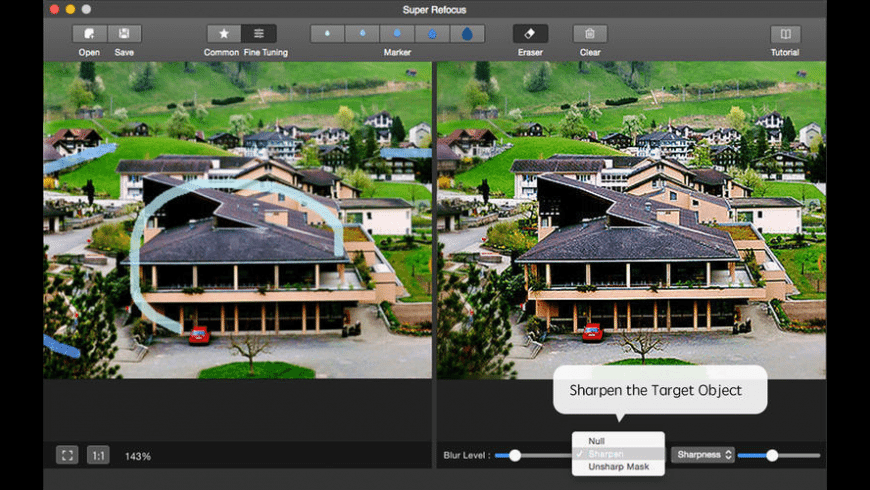Image resolution: width=870 pixels, height=490 pixels.
Task: Fit image to window with the fullscreen icon
Action: (x=67, y=456)
